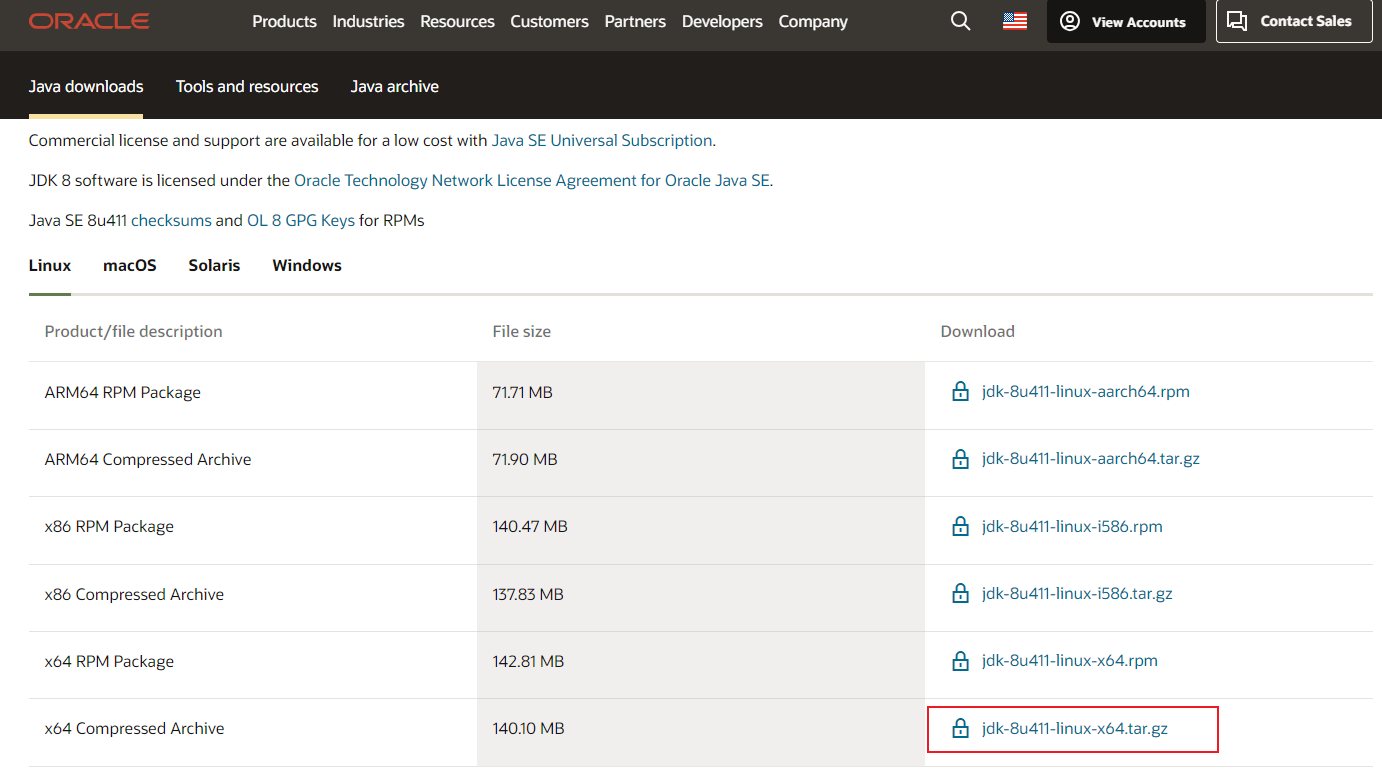The image size is (1382, 773).
Task: Open the Resources menu
Action: click(x=457, y=21)
